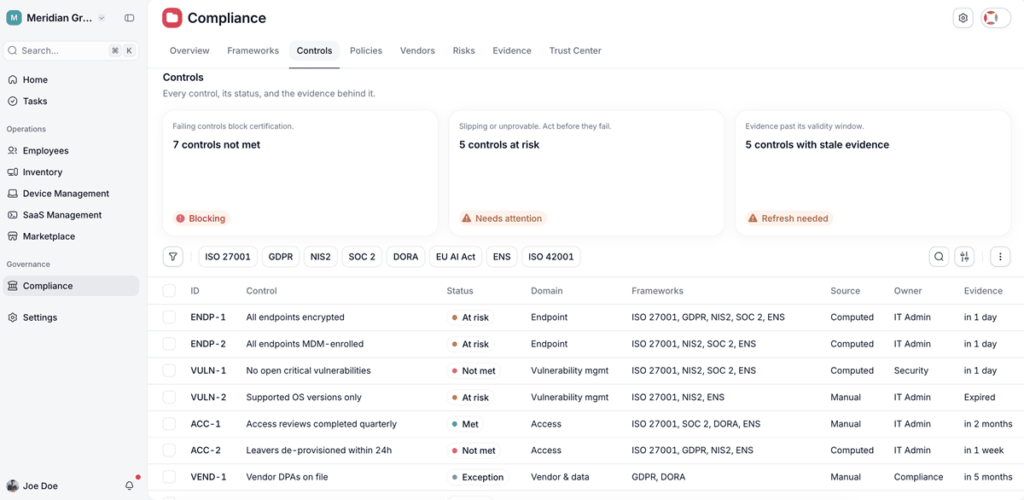Open the three-dot more options menu
Viewport: 1024px width, 500px height.
pyautogui.click(x=1000, y=257)
